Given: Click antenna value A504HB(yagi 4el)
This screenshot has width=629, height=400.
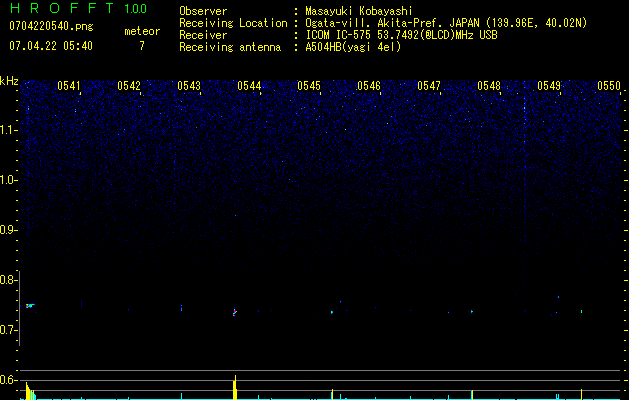Looking at the screenshot, I should point(353,47).
